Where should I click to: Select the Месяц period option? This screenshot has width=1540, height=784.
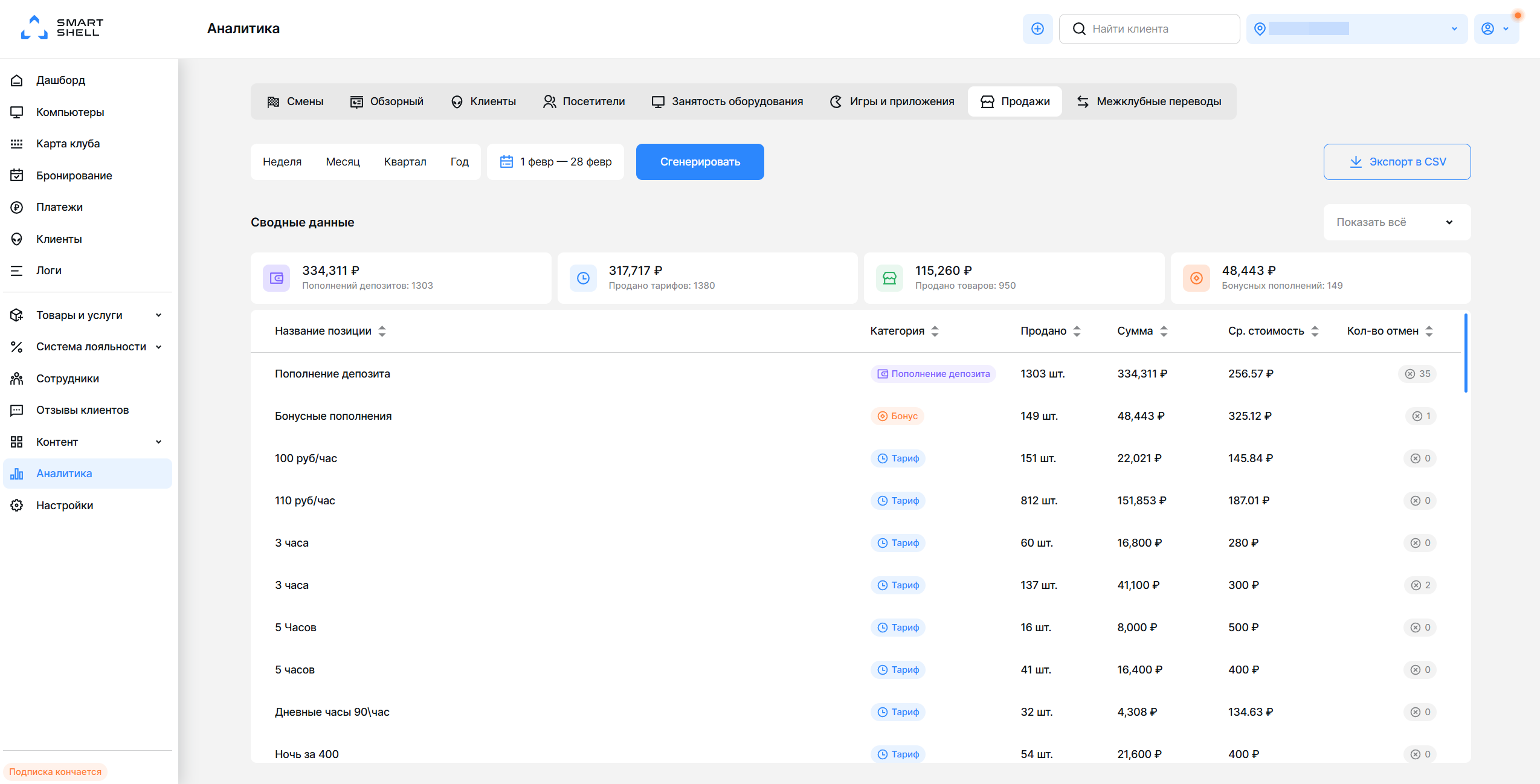pos(343,162)
